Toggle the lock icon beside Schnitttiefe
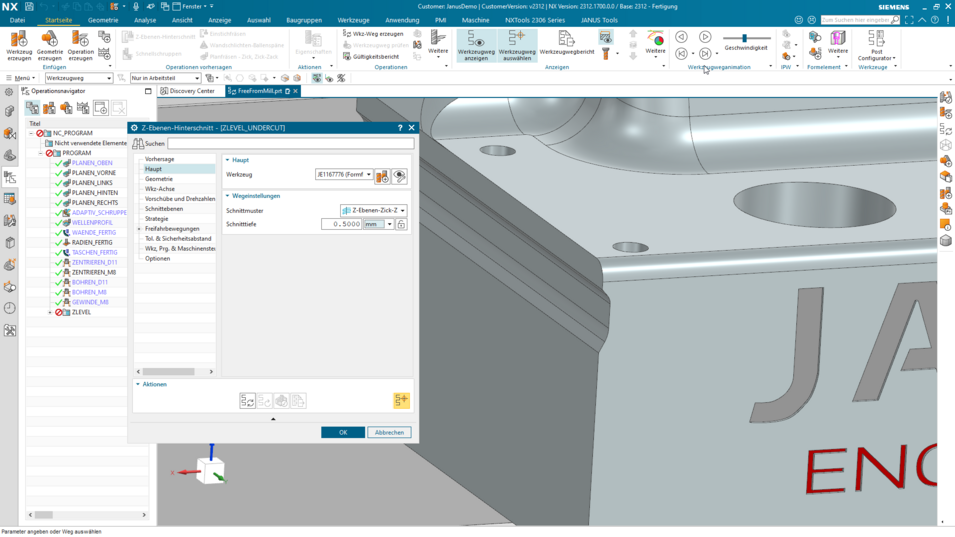The height and width of the screenshot is (537, 955). pyautogui.click(x=401, y=224)
